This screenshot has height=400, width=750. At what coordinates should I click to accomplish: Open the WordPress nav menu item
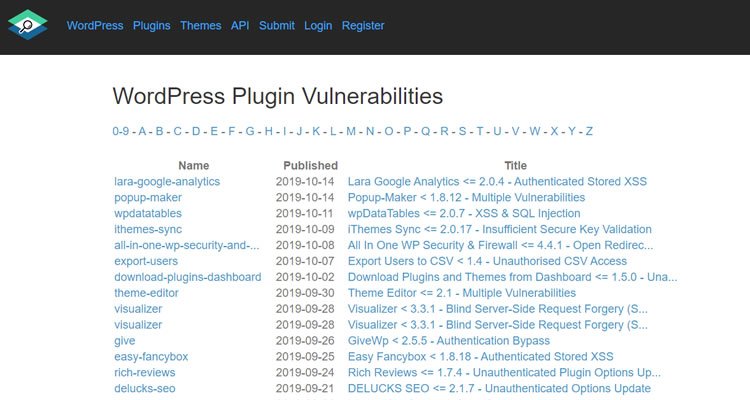[95, 26]
